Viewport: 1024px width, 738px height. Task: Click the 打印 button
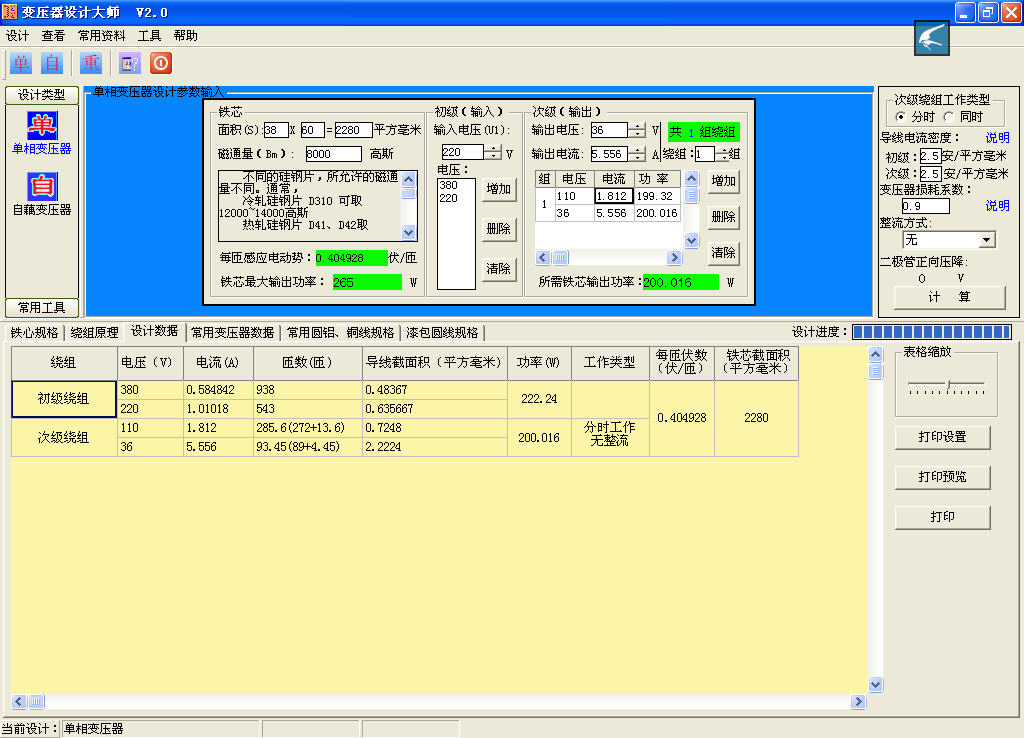coord(942,517)
